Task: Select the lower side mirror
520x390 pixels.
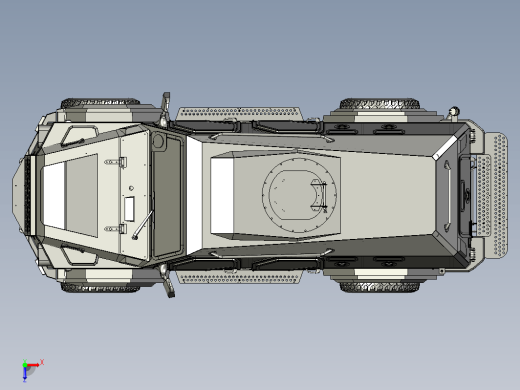Action: (167, 281)
